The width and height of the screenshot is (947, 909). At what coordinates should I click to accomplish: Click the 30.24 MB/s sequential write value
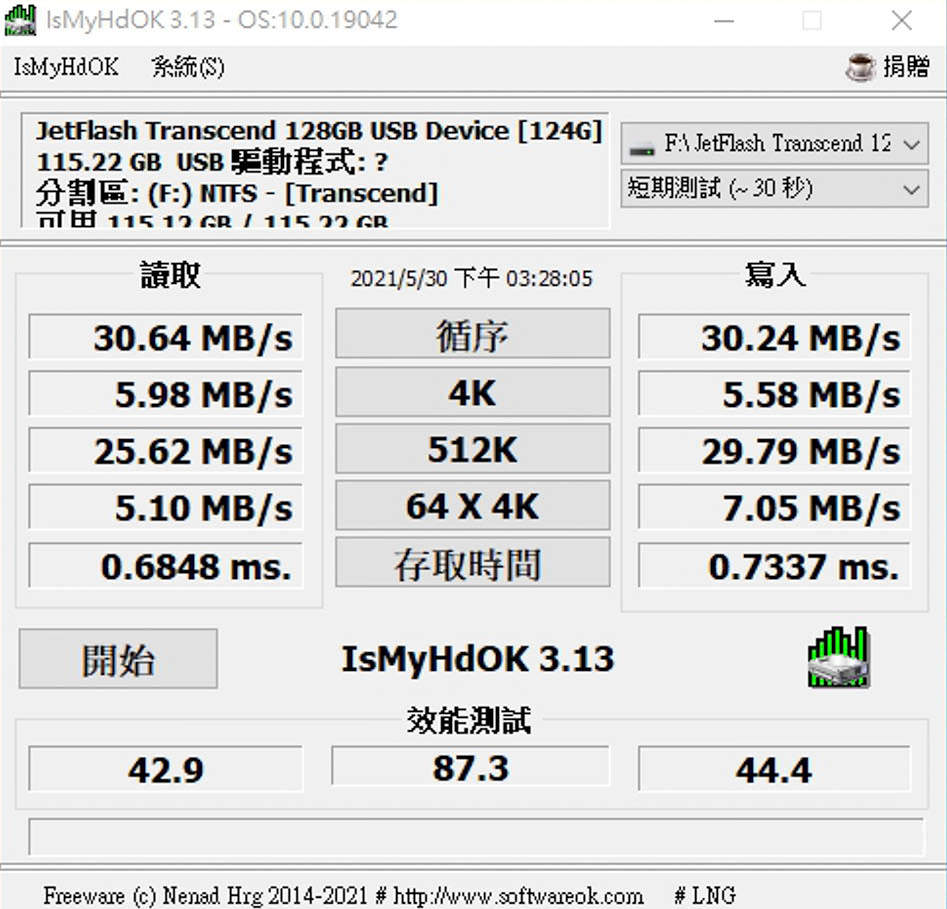(x=774, y=336)
